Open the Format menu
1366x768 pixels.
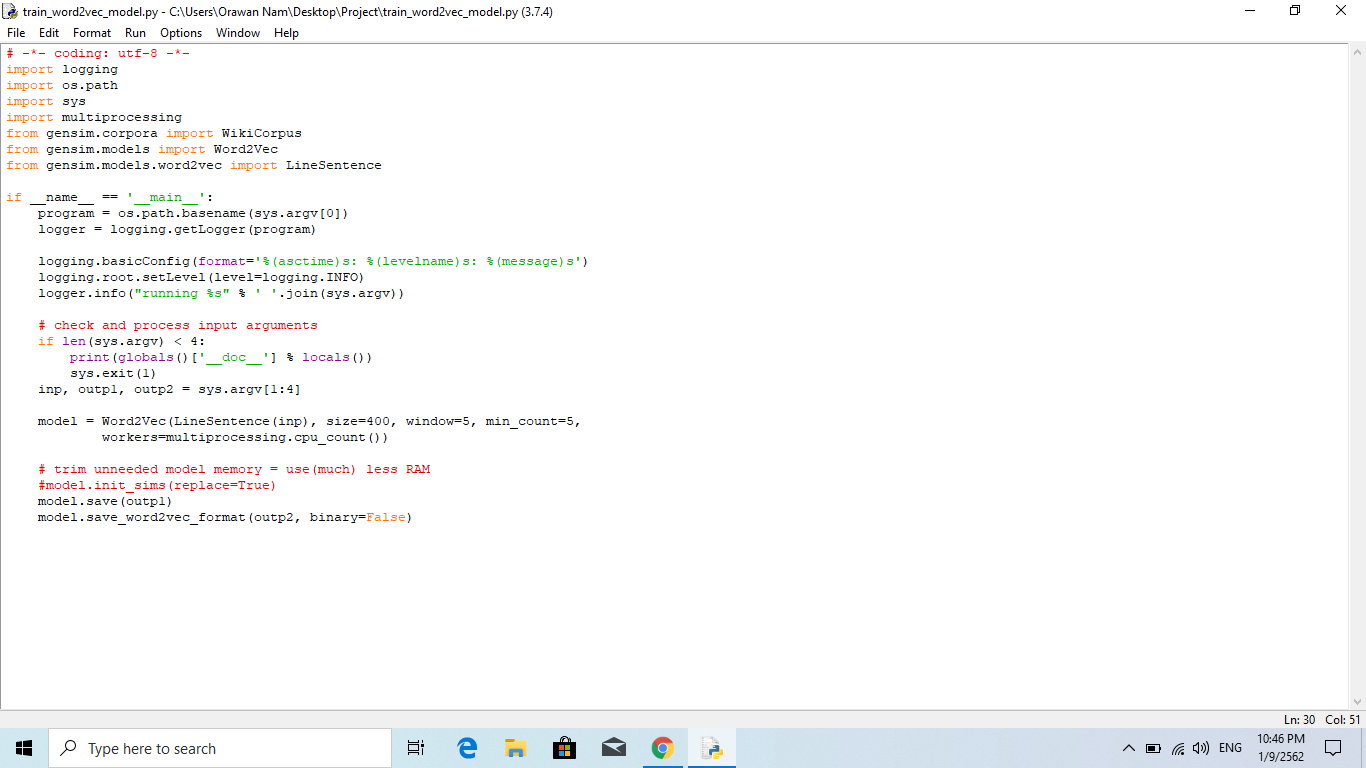(91, 32)
